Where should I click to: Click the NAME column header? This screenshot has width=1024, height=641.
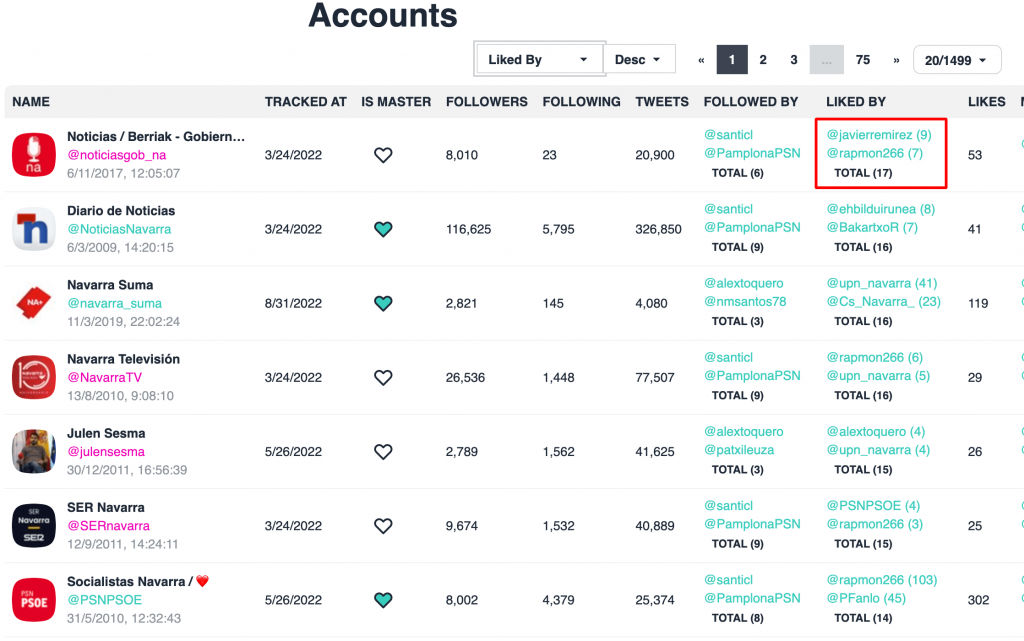click(x=31, y=102)
